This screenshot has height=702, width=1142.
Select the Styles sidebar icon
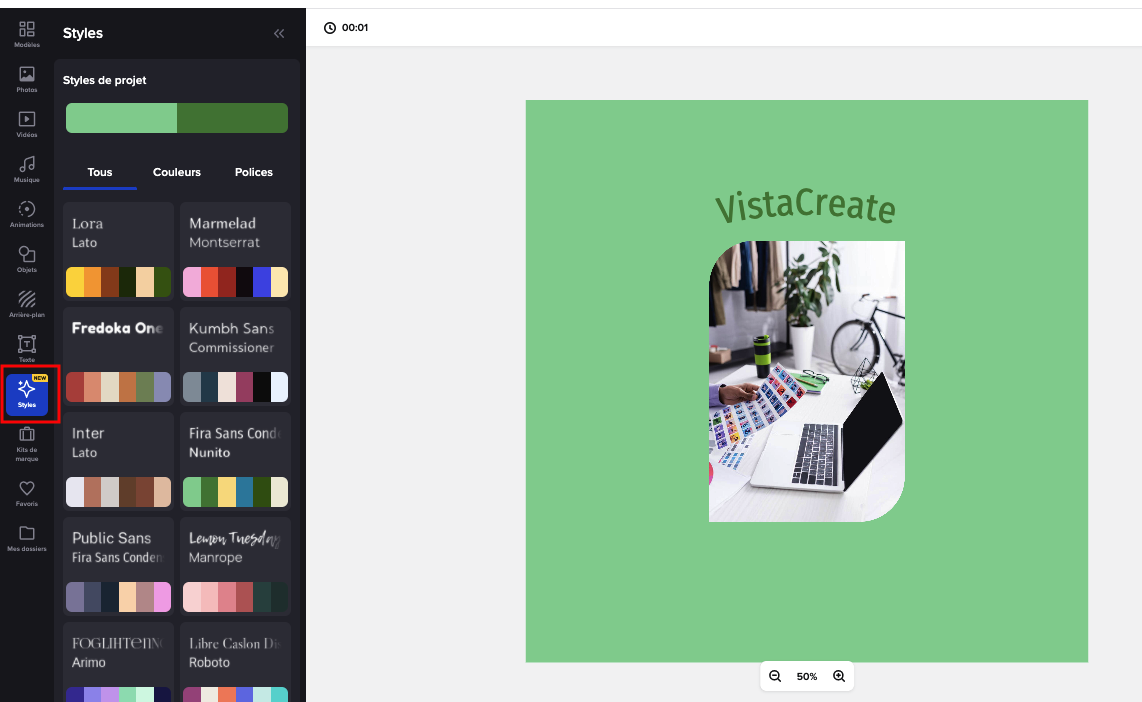tap(27, 395)
